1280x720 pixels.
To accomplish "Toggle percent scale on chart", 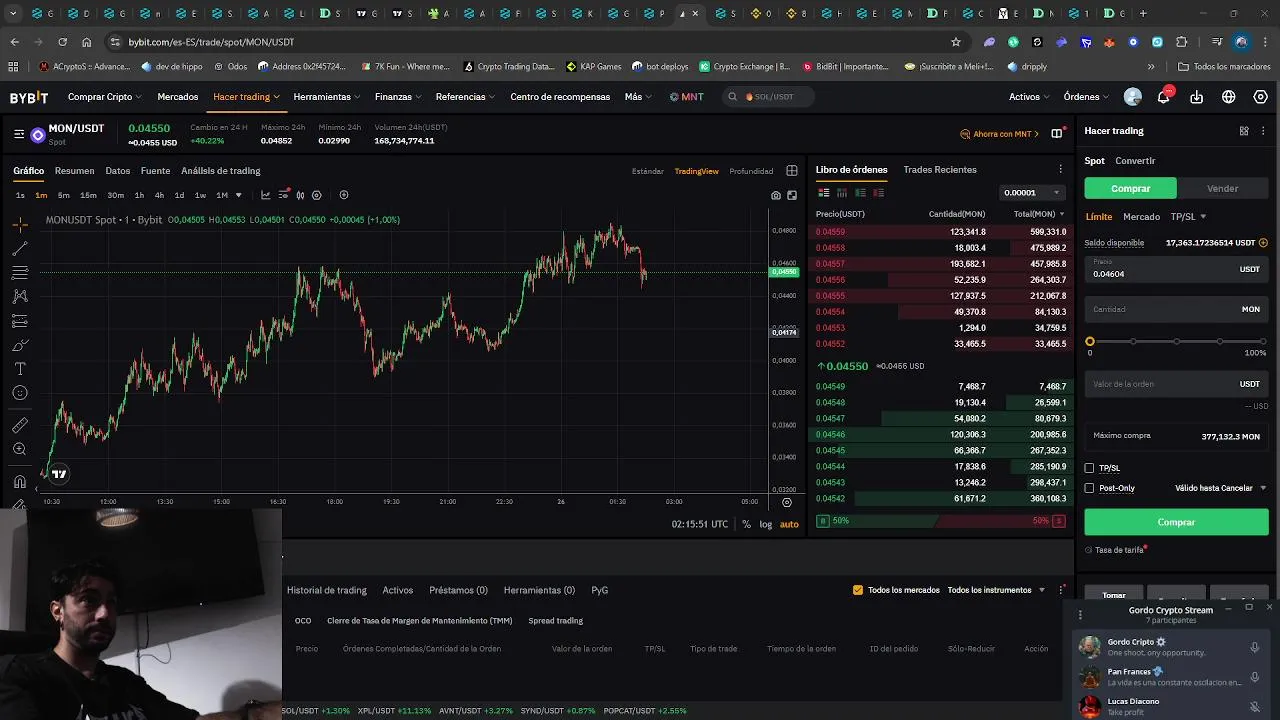I will point(746,524).
